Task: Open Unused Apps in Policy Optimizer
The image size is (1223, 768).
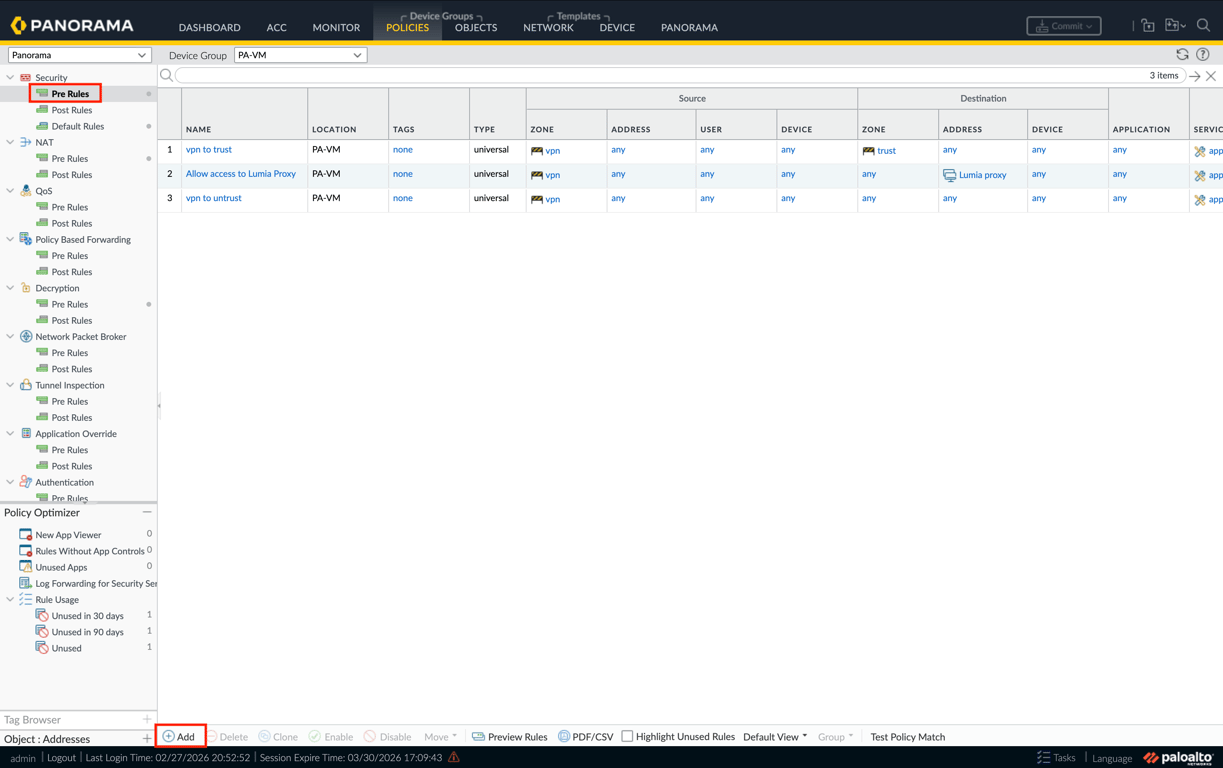Action: [61, 567]
